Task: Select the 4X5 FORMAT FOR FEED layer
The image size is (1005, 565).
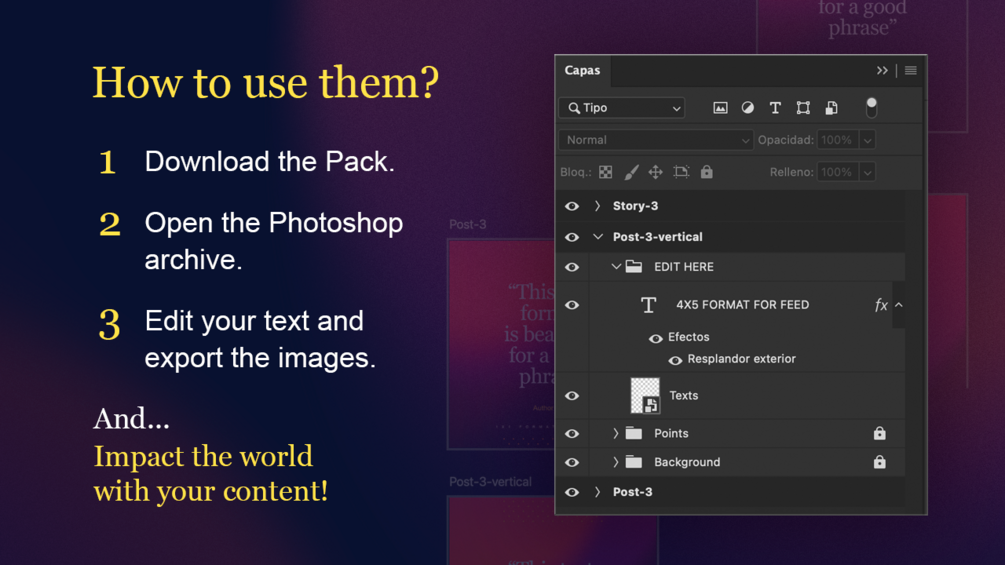Action: (x=742, y=305)
